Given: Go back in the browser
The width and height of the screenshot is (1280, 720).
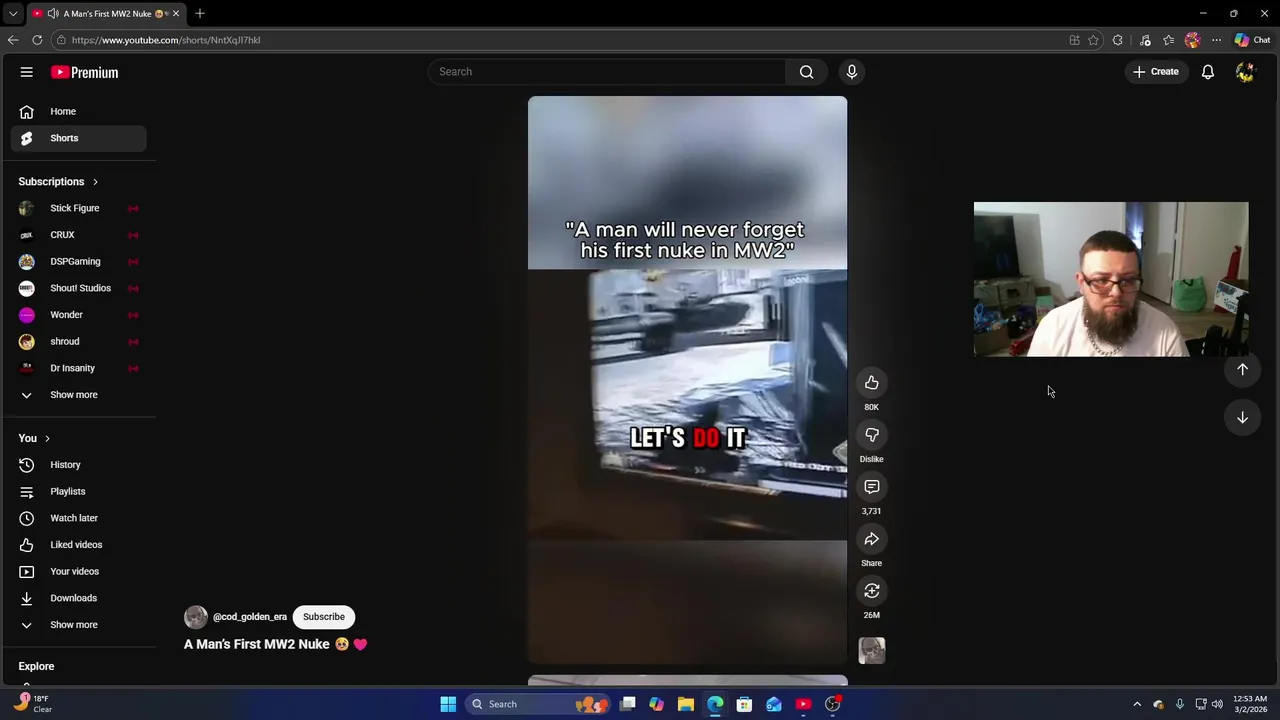Looking at the screenshot, I should [13, 40].
